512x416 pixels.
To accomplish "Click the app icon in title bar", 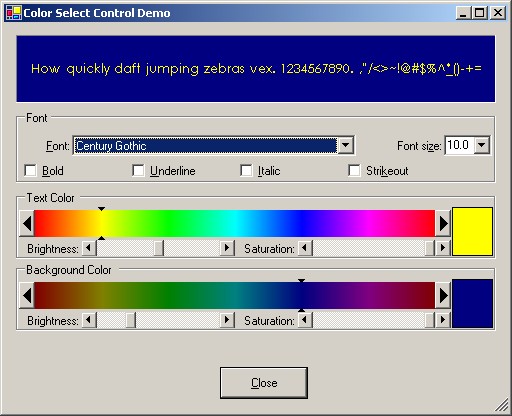I will click(x=14, y=13).
